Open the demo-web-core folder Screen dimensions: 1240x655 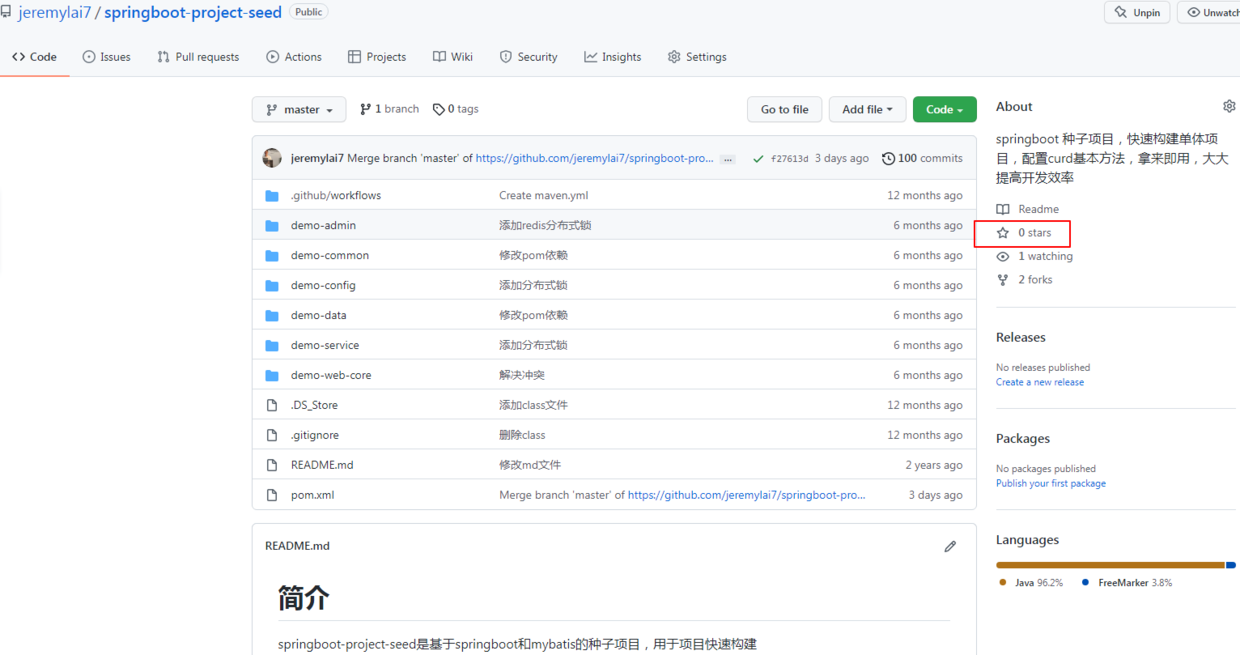tap(331, 375)
